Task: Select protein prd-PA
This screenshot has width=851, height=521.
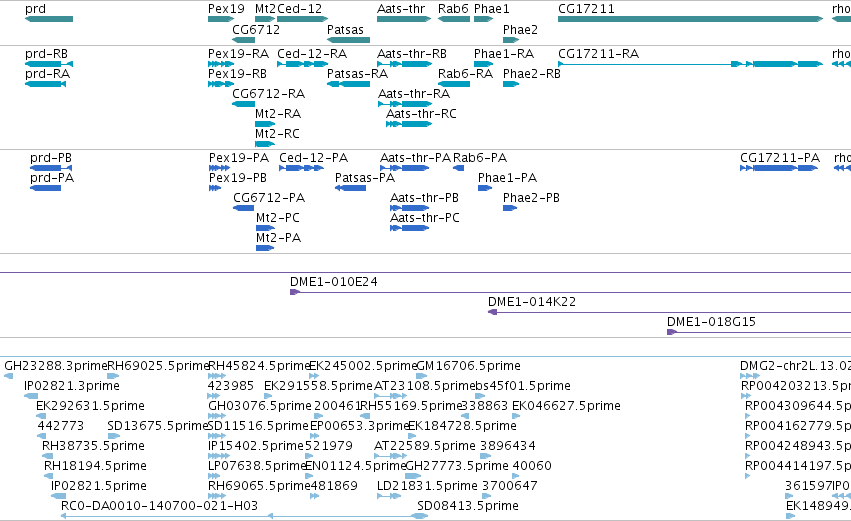Action: pos(52,178)
